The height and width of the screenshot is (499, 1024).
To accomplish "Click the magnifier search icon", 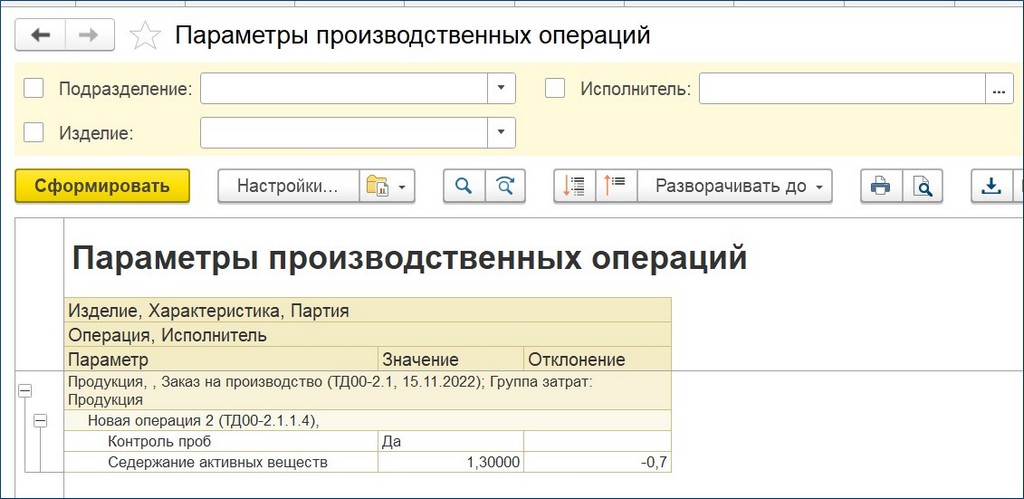I will point(464,186).
